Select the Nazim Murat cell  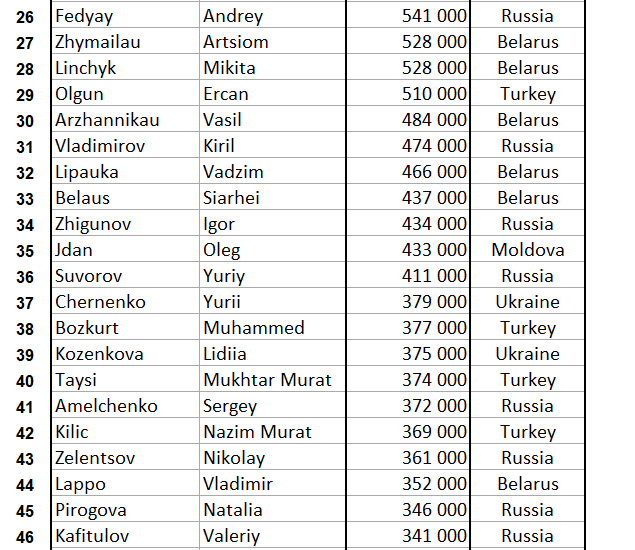(257, 432)
